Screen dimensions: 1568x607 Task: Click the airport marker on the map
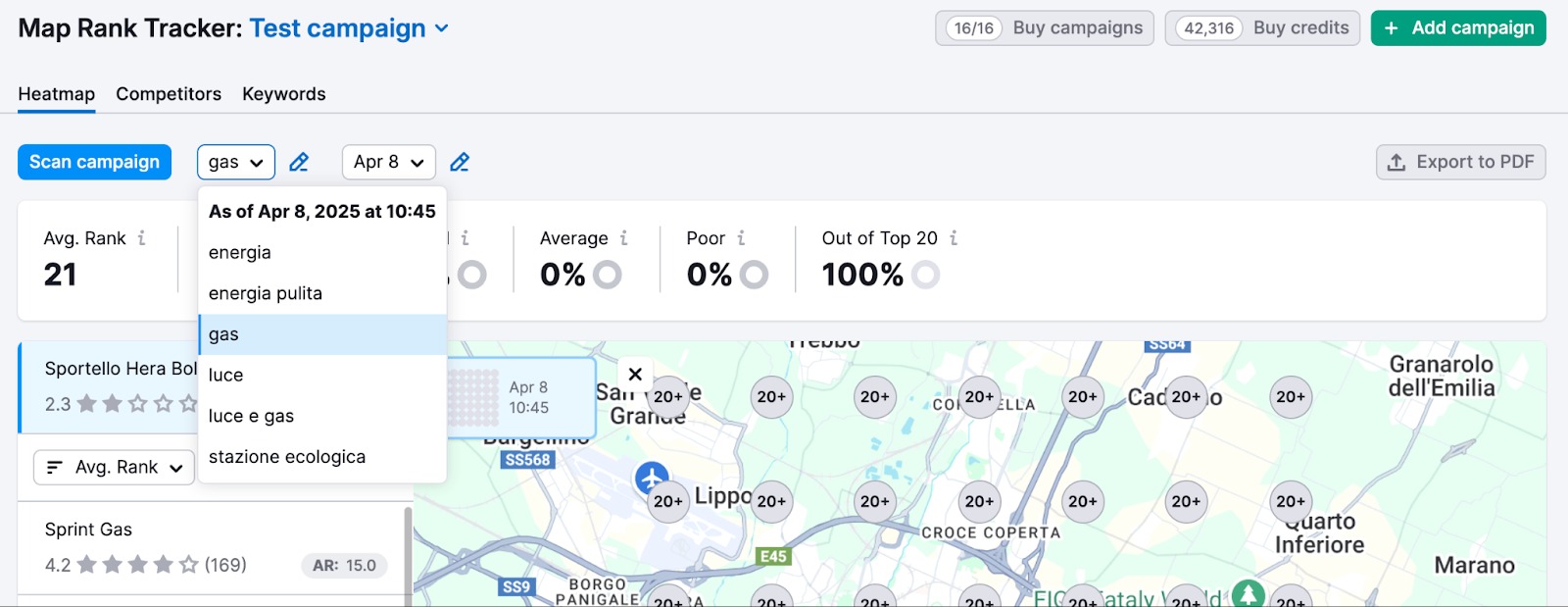pos(651,479)
